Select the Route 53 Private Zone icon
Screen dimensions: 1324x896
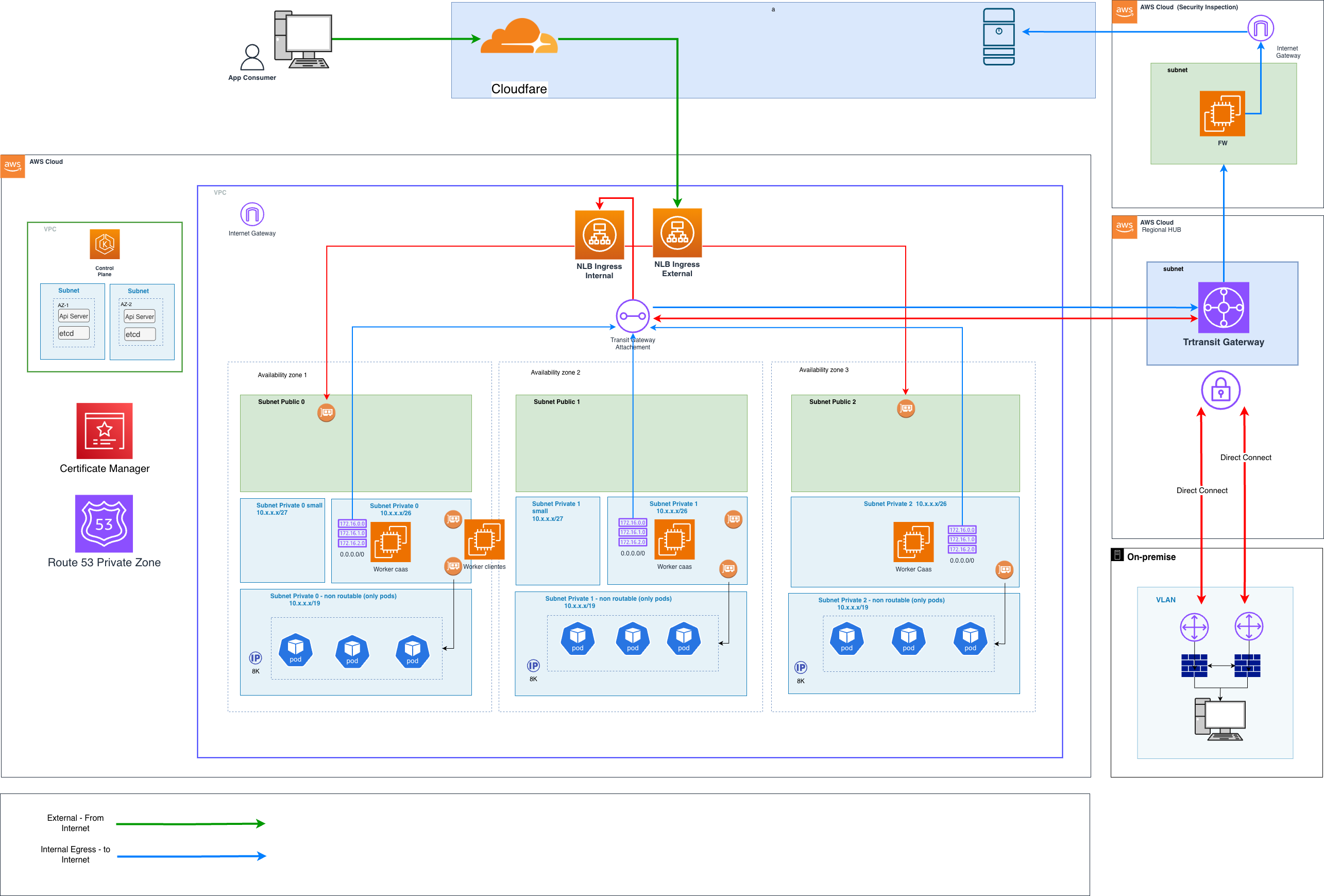tap(104, 523)
